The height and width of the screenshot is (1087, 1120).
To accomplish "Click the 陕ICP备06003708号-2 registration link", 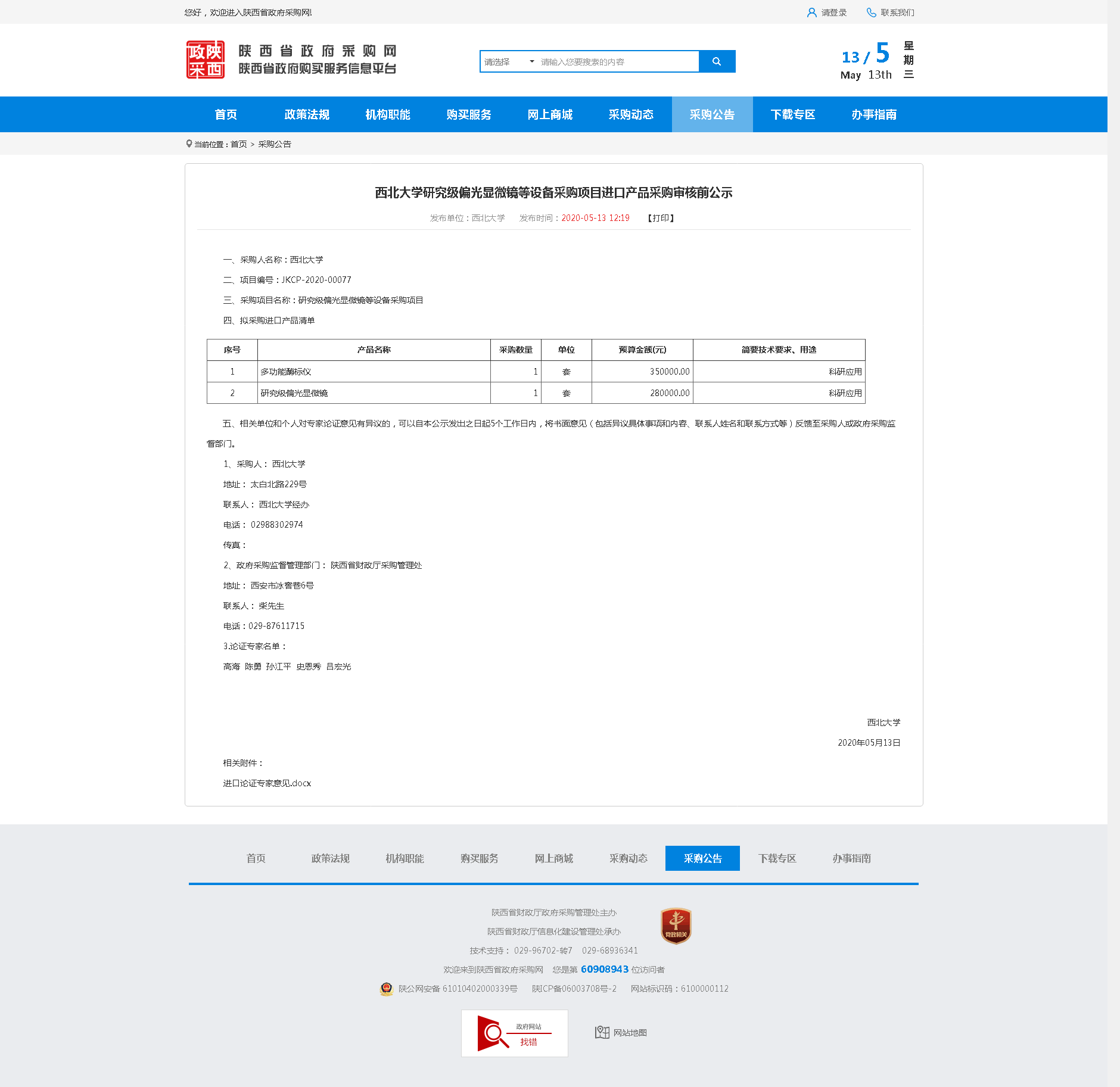I will click(x=574, y=989).
